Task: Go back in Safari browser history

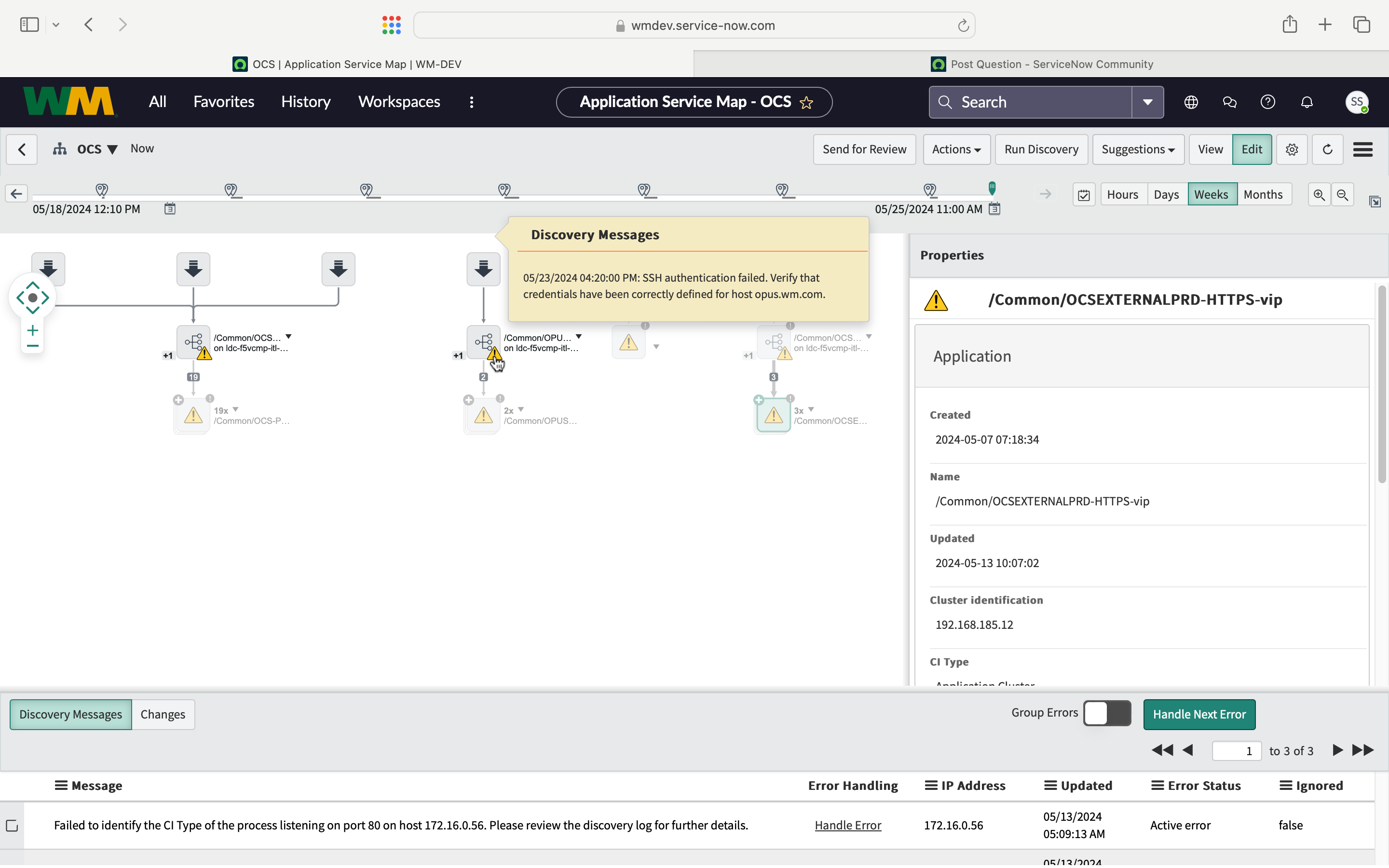Action: 88,25
